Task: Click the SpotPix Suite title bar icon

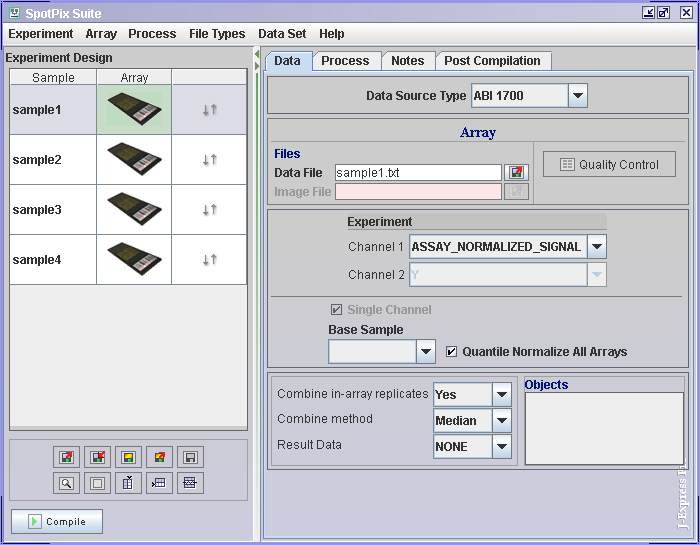Action: (14, 13)
